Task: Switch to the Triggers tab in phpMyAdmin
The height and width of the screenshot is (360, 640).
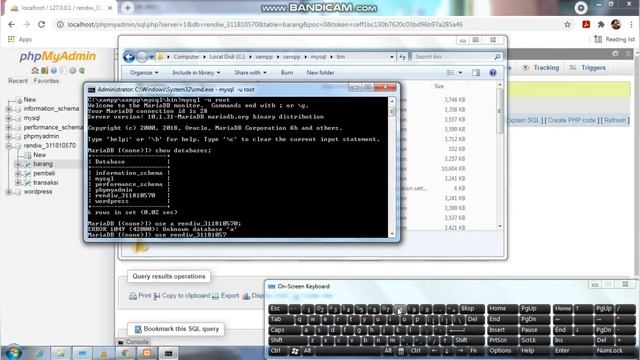Action: pos(588,68)
